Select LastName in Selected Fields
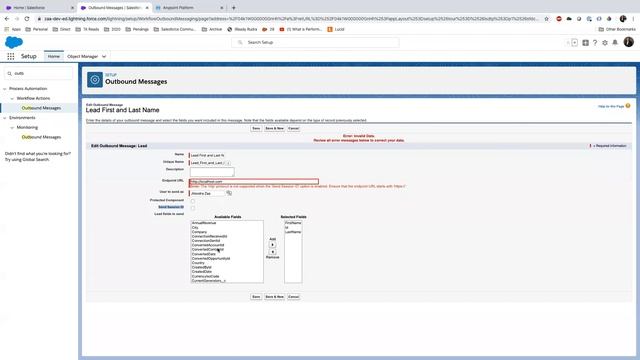The width and height of the screenshot is (640, 360). (x=293, y=232)
